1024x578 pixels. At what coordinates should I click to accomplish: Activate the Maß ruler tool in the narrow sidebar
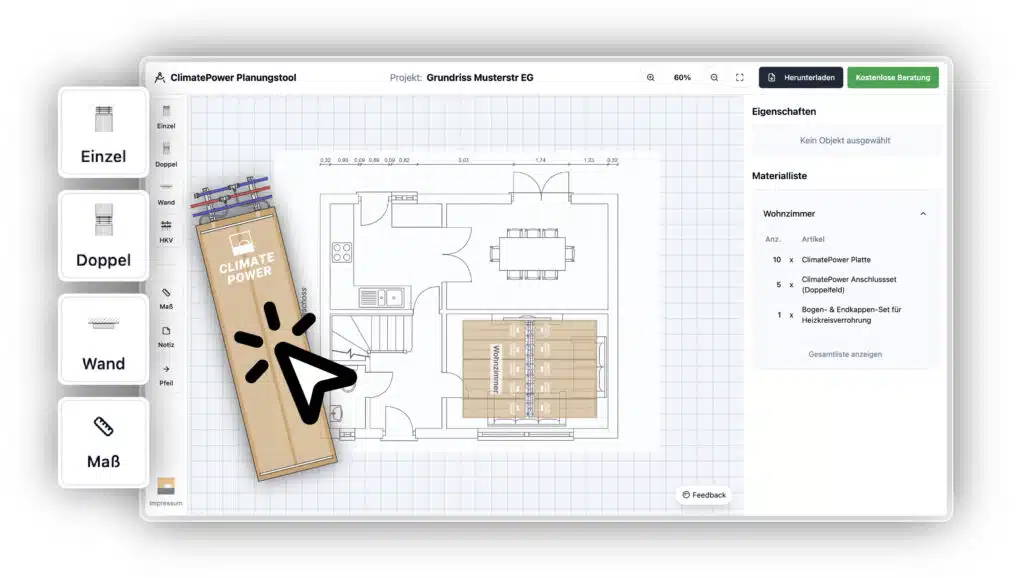[166, 297]
